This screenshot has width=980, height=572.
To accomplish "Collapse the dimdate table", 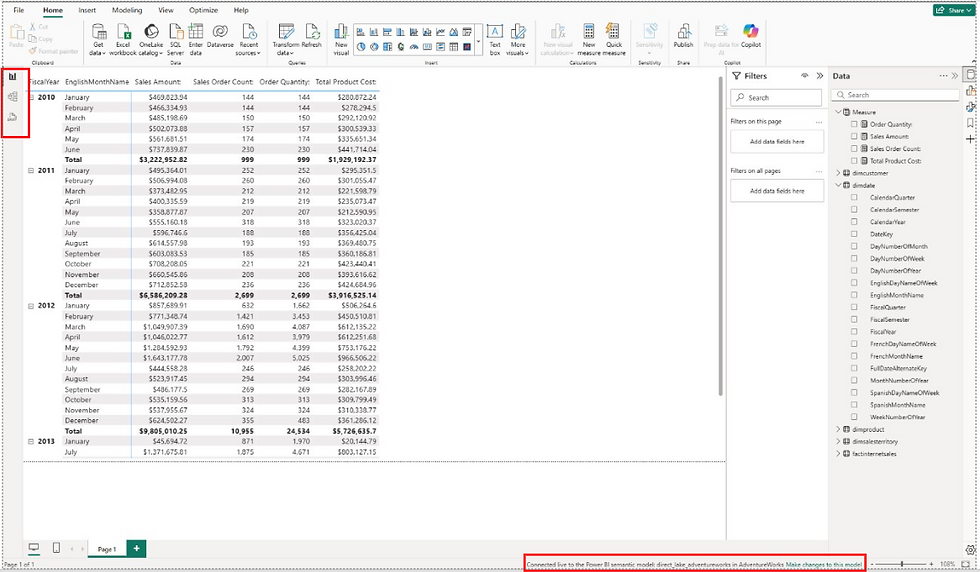I will tap(839, 185).
